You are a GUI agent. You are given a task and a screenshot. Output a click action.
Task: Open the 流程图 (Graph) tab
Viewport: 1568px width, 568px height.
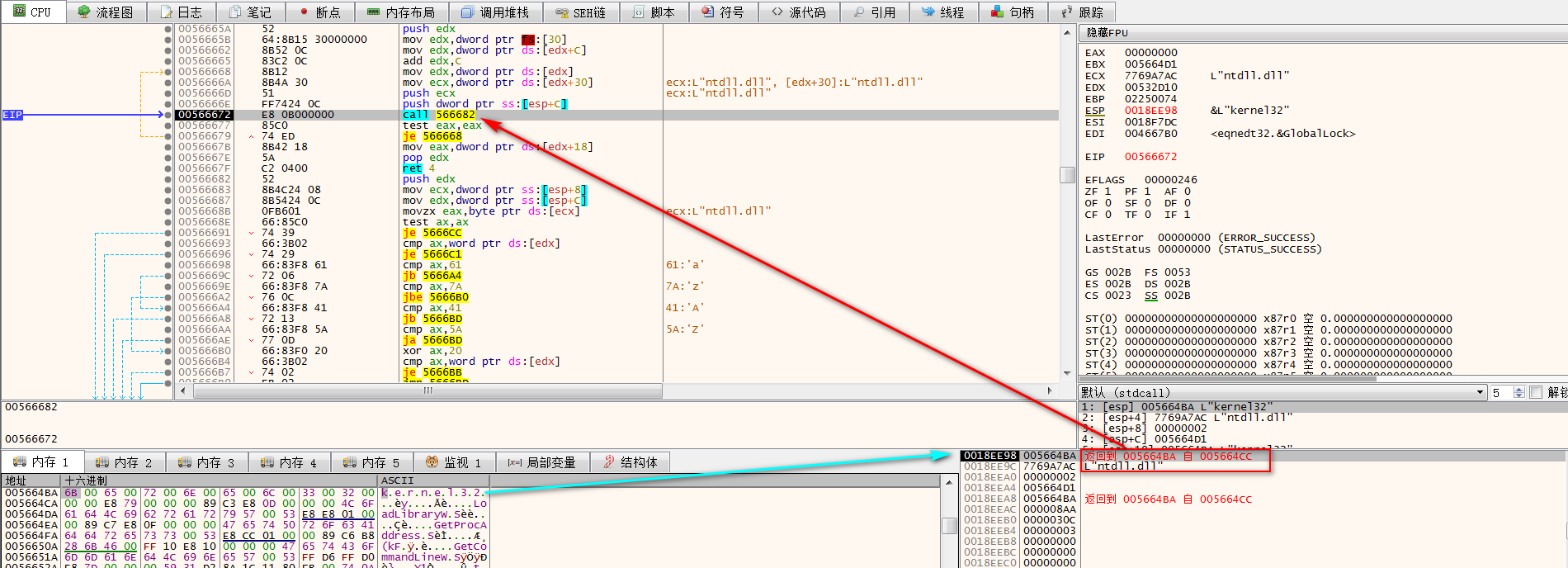106,12
